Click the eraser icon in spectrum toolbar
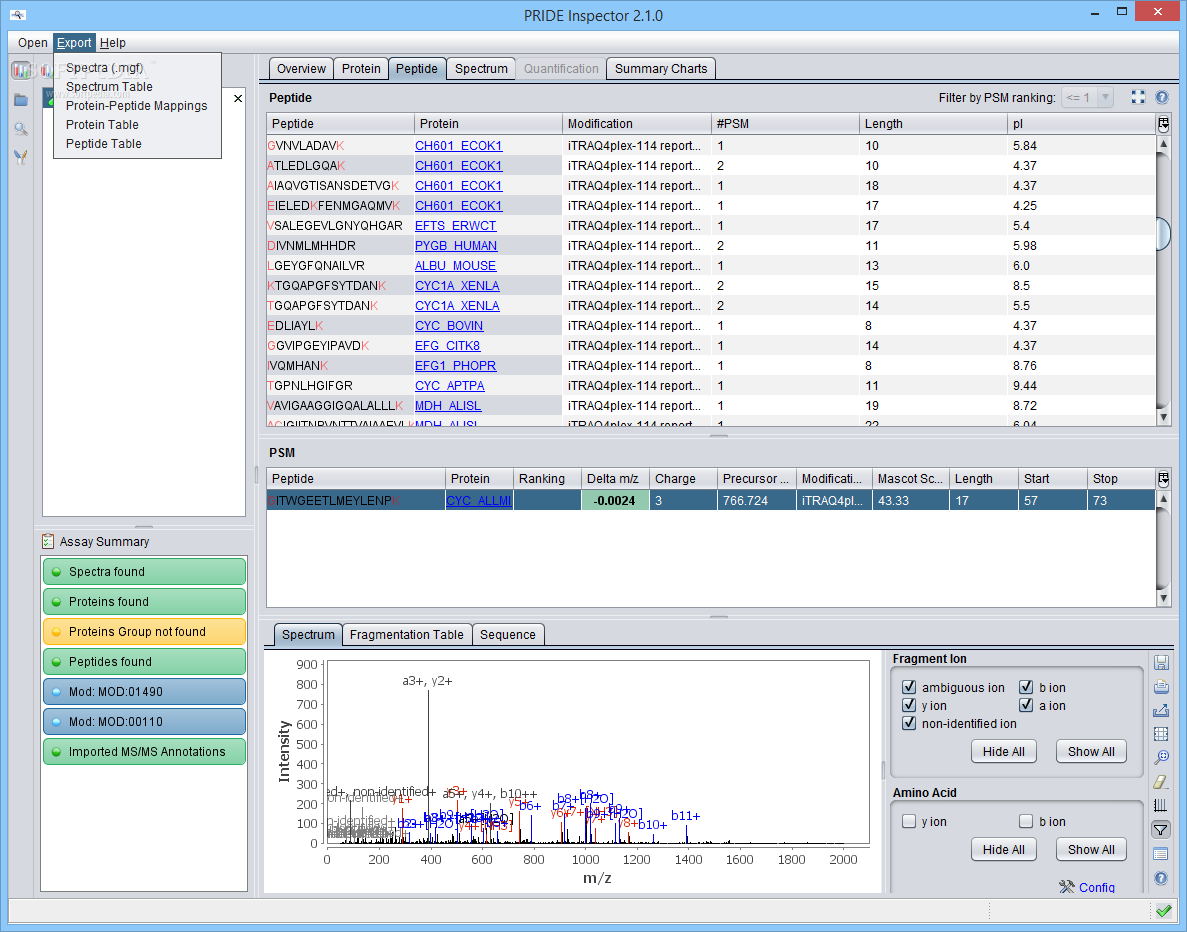 pyautogui.click(x=1161, y=782)
